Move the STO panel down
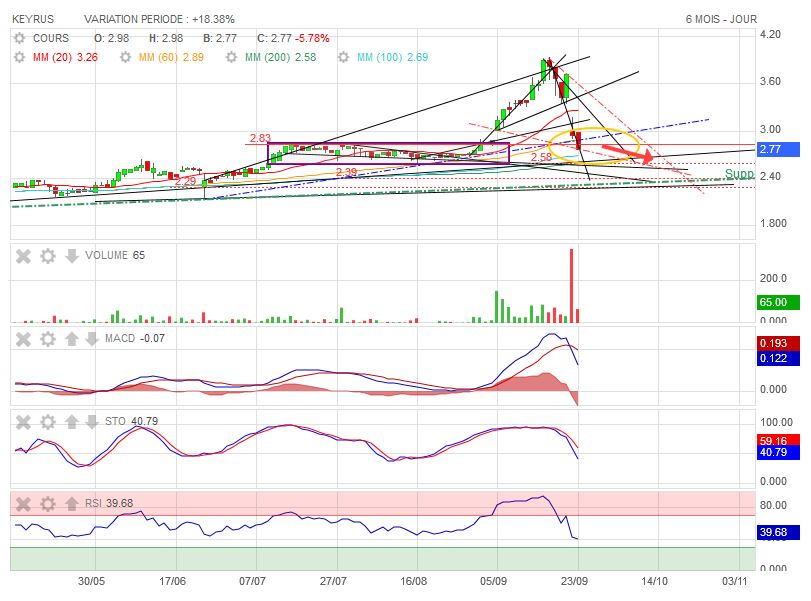 [92, 422]
